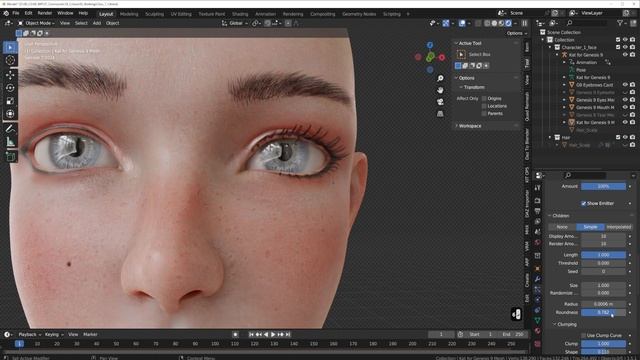Image resolution: width=640 pixels, height=360 pixels.
Task: Select the Measure tool
Action: [10, 142]
